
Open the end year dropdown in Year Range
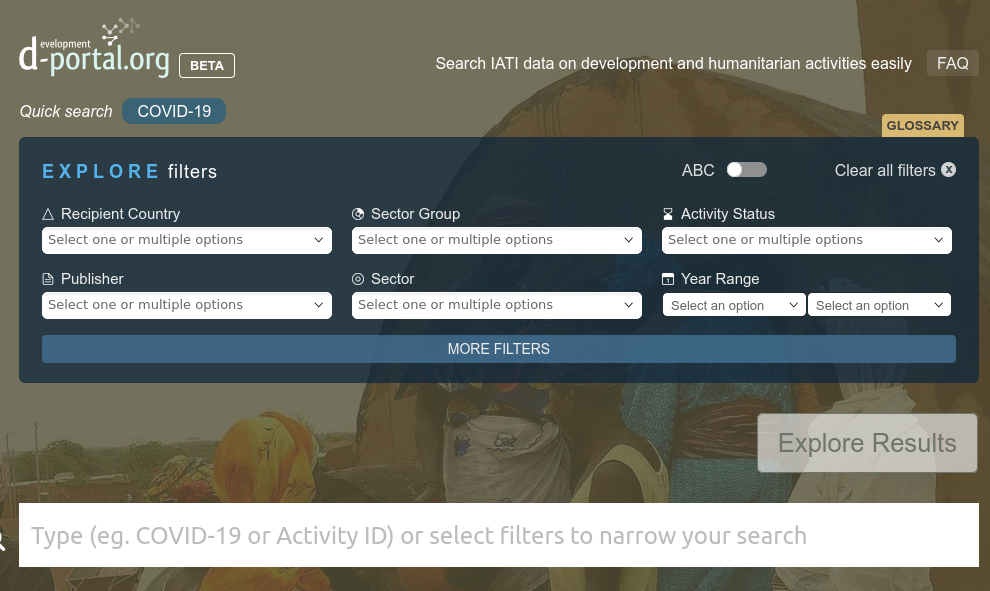tap(879, 305)
